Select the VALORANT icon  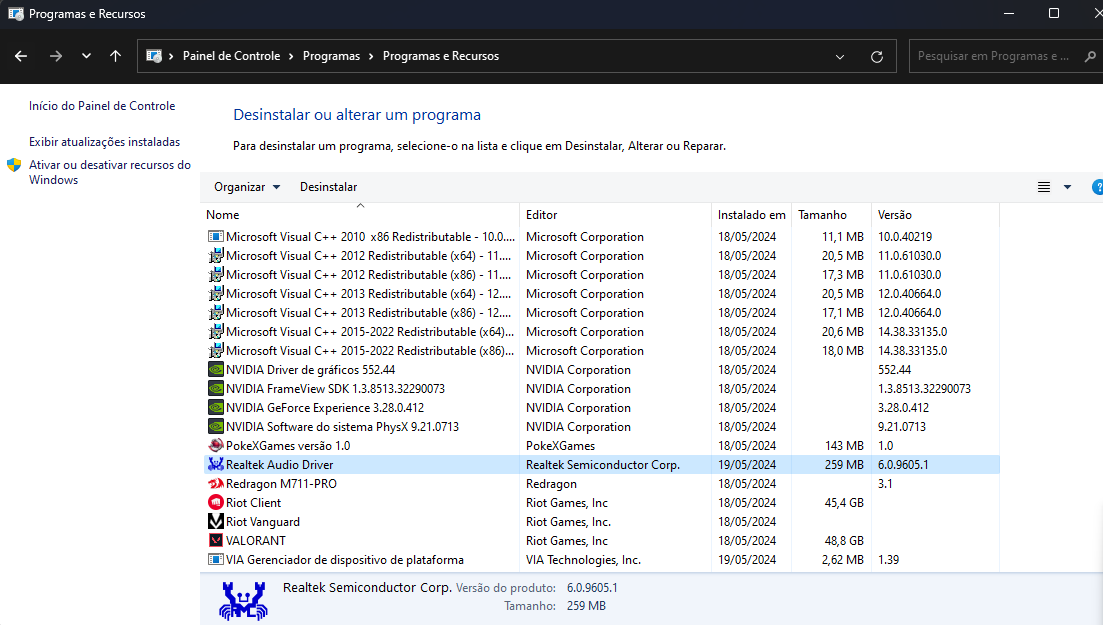point(216,541)
